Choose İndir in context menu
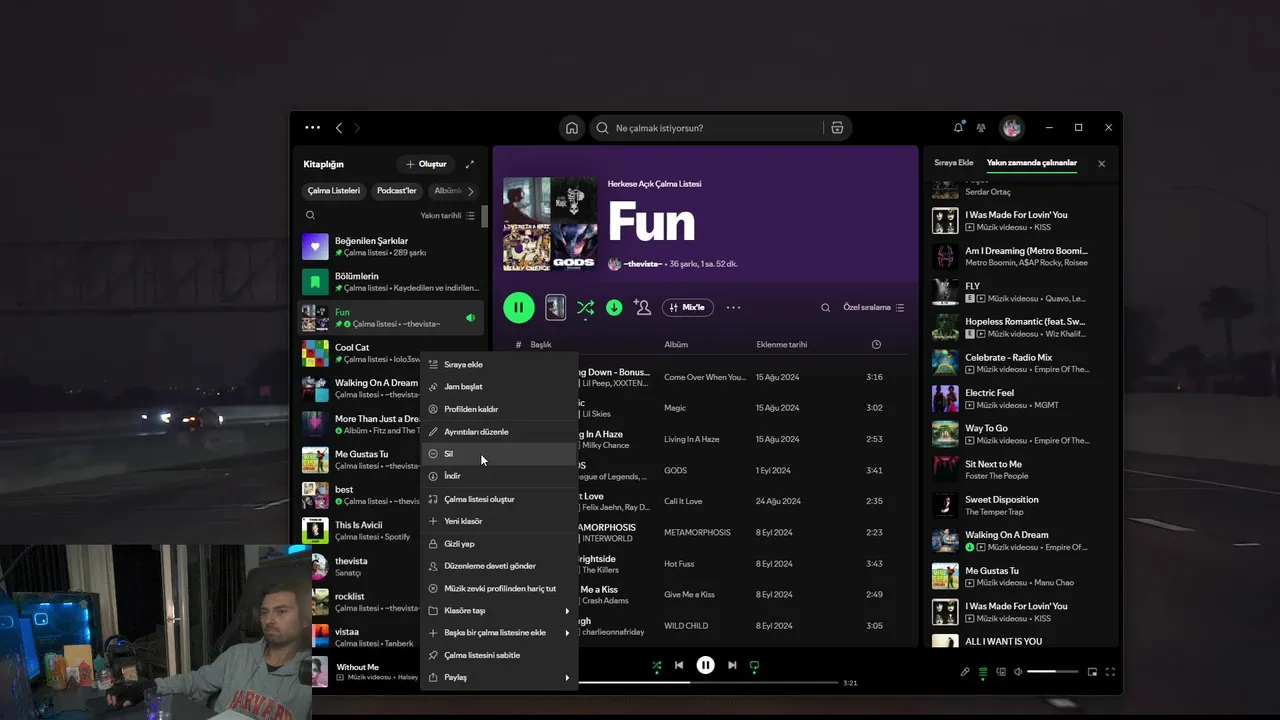1280x720 pixels. pyautogui.click(x=499, y=476)
